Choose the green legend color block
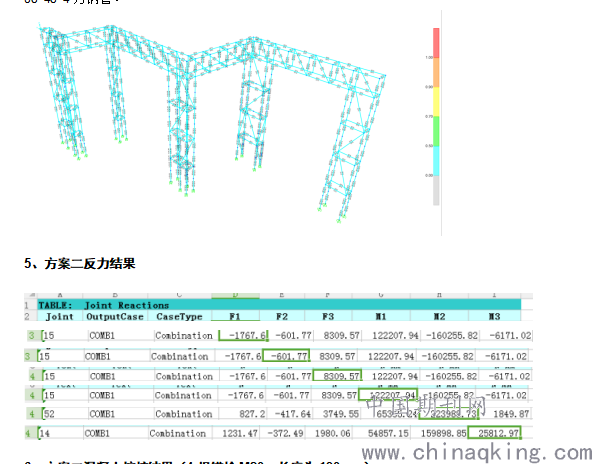Viewport: 592px width, 464px height. (436, 131)
